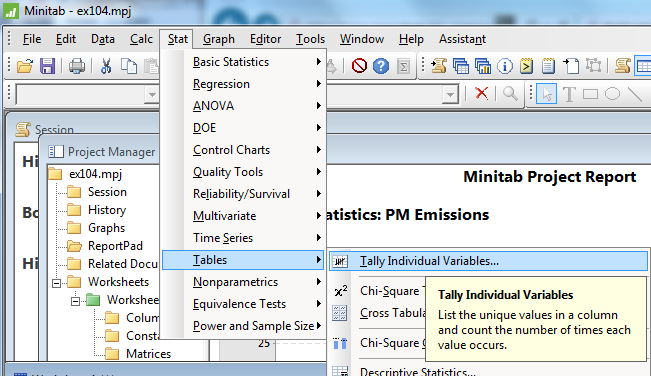The image size is (651, 376).
Task: Click the Cut scissors icon
Action: 106,66
